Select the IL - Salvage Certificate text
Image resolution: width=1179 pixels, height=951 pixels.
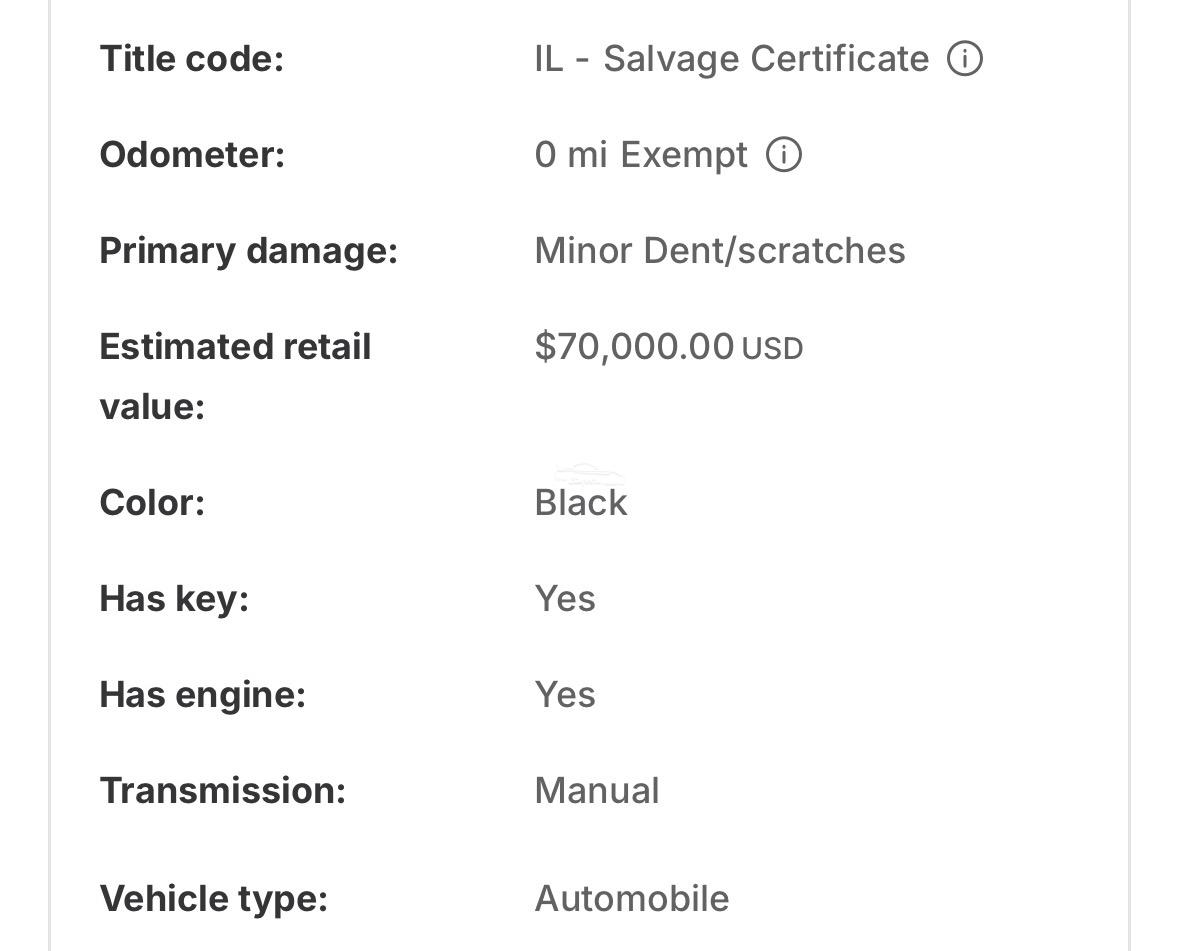[732, 59]
